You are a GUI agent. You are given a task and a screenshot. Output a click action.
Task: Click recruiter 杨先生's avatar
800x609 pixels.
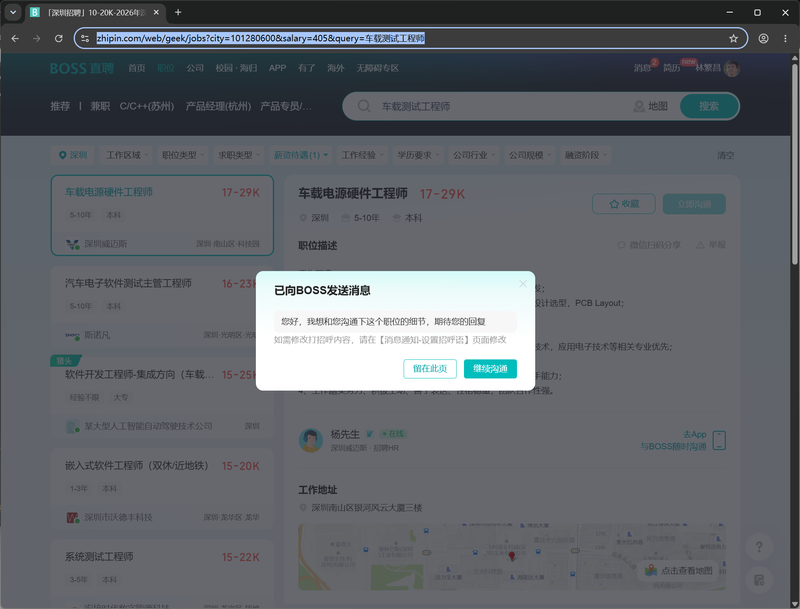(x=311, y=440)
